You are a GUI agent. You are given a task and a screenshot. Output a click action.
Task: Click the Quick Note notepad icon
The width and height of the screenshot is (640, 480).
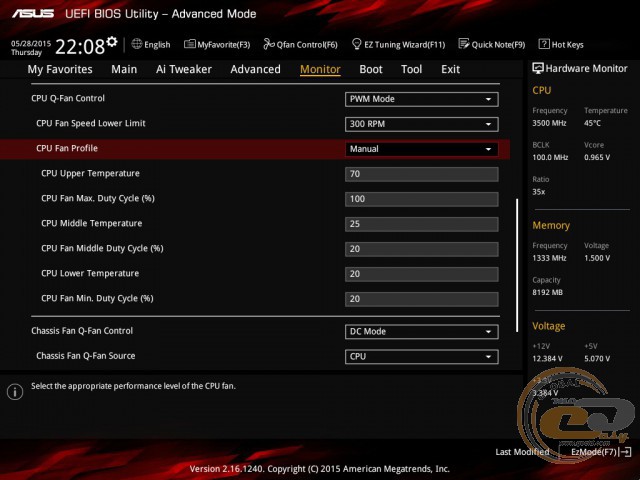(464, 44)
